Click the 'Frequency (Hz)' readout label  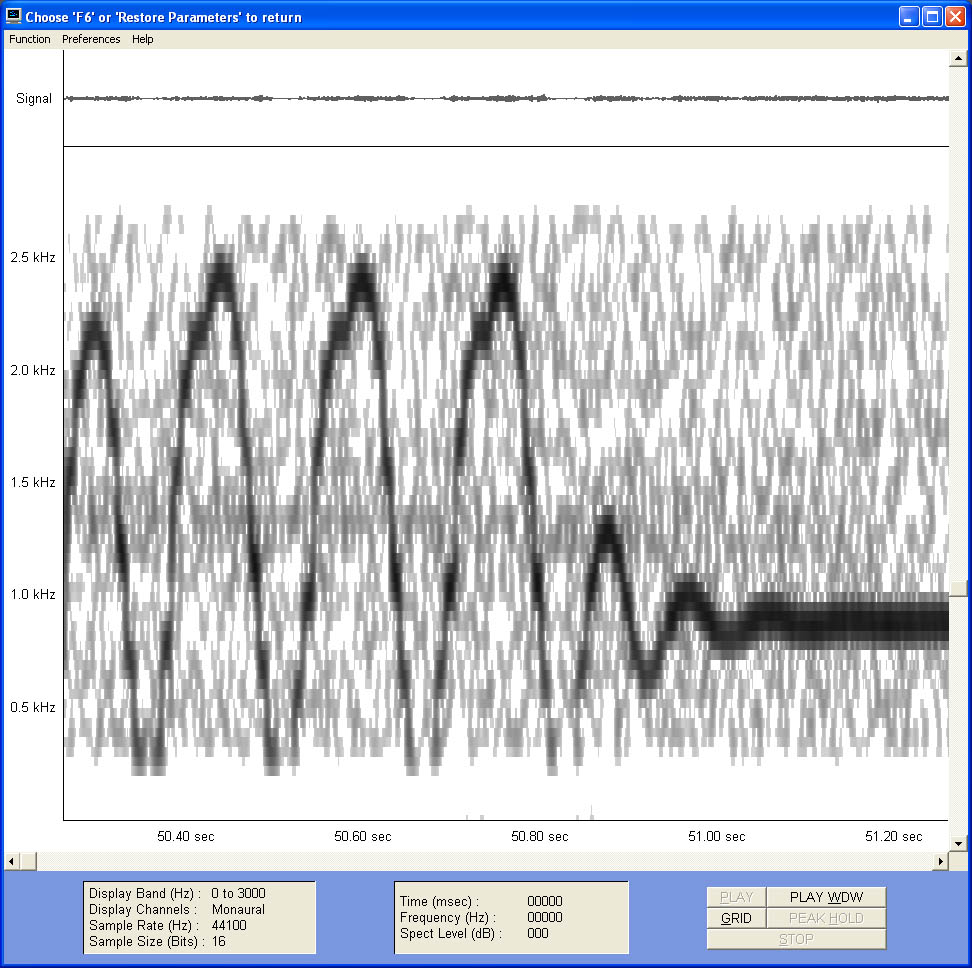448,917
